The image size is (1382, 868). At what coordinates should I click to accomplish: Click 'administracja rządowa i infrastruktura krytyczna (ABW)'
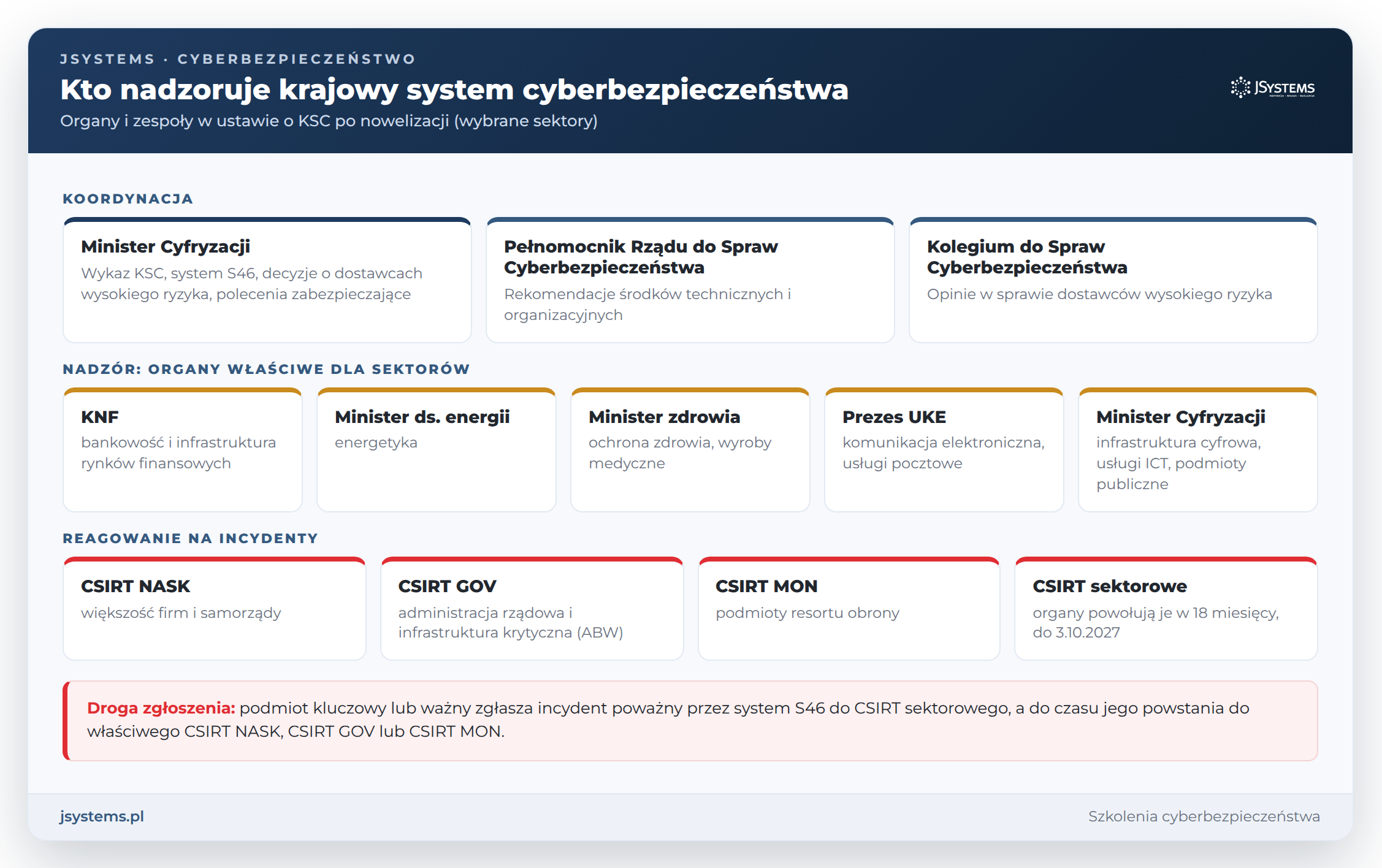tap(511, 623)
